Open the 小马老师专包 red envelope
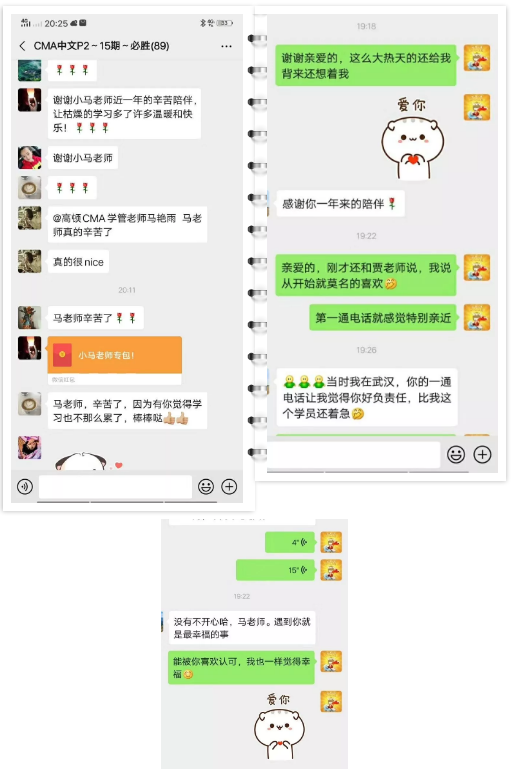 [x=114, y=355]
